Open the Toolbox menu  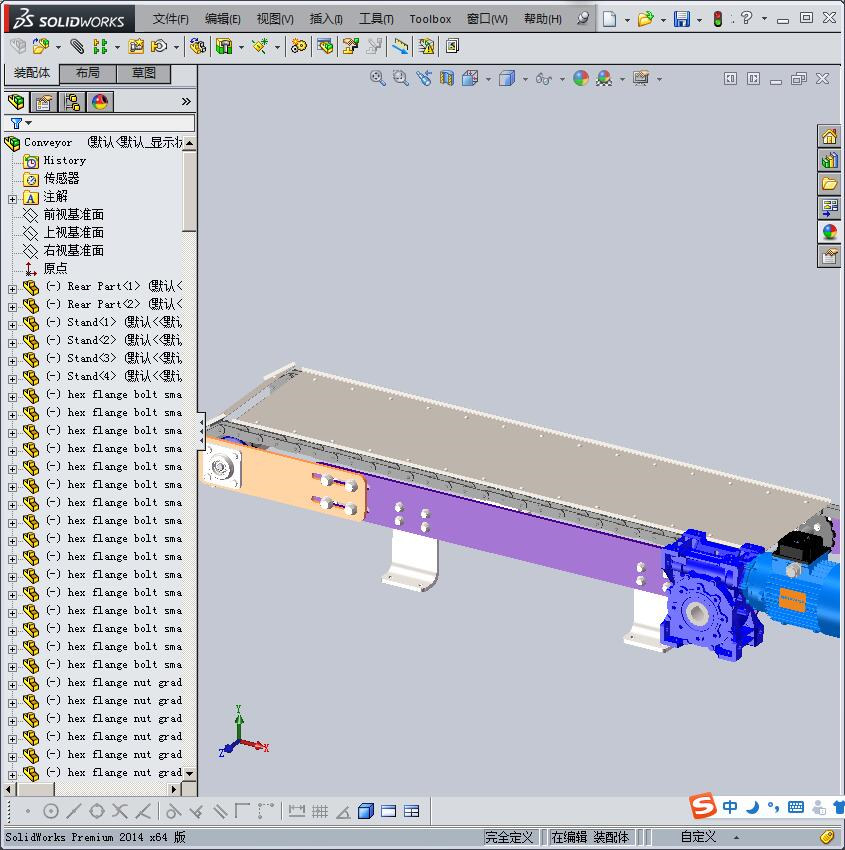[x=430, y=19]
